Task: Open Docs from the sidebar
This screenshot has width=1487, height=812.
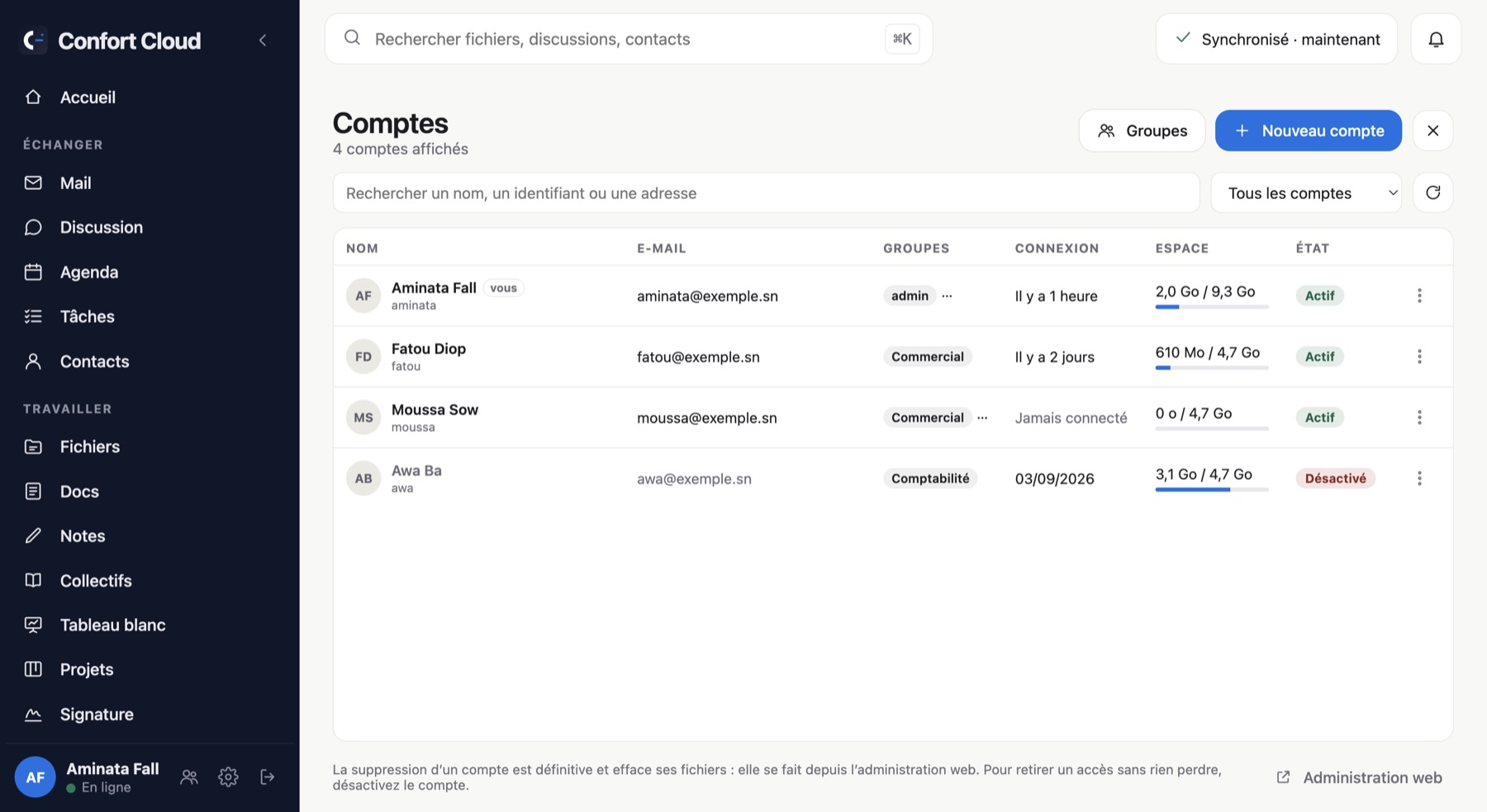Action: click(x=150, y=491)
